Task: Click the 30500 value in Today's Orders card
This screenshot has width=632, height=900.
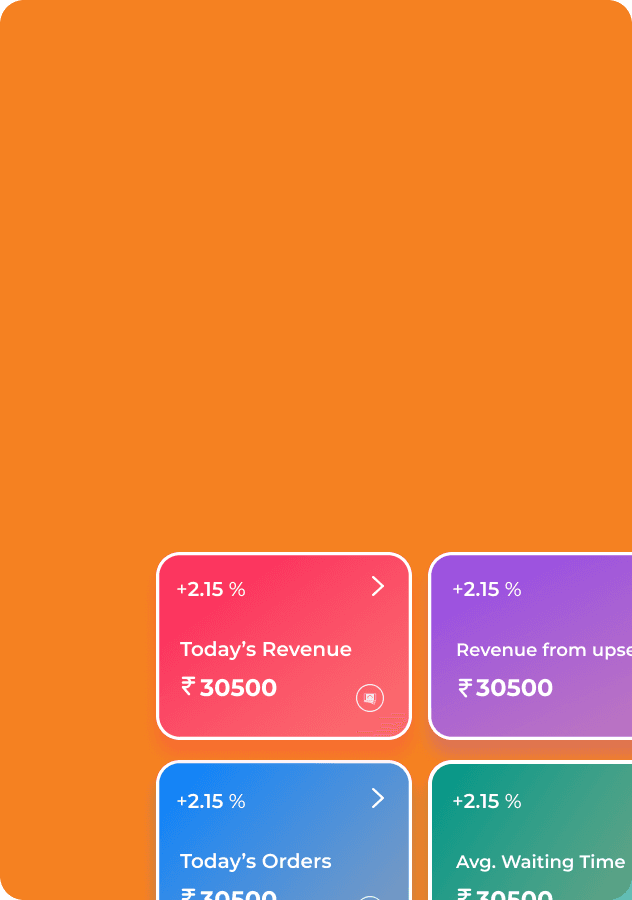Action: click(x=238, y=894)
